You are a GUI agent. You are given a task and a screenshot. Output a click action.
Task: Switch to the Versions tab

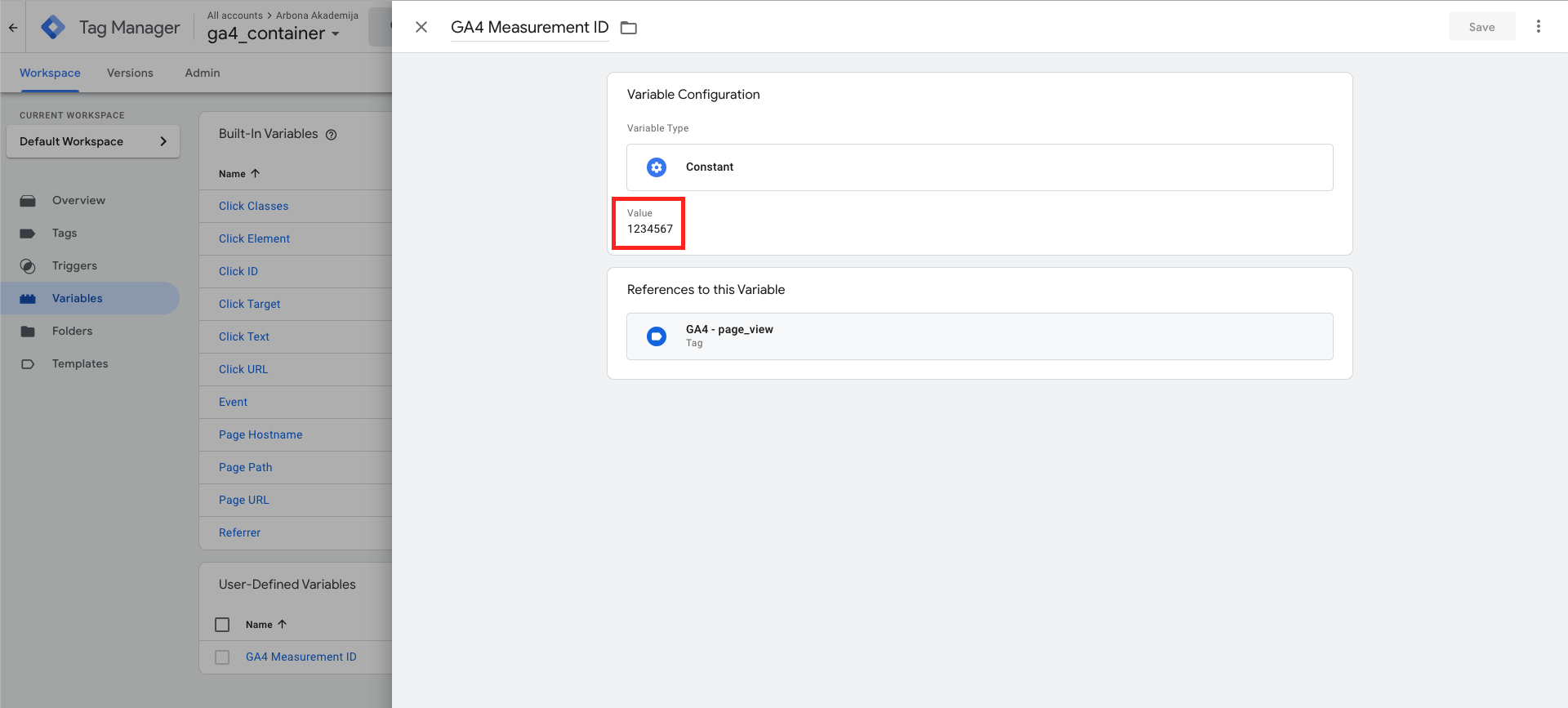(x=130, y=73)
